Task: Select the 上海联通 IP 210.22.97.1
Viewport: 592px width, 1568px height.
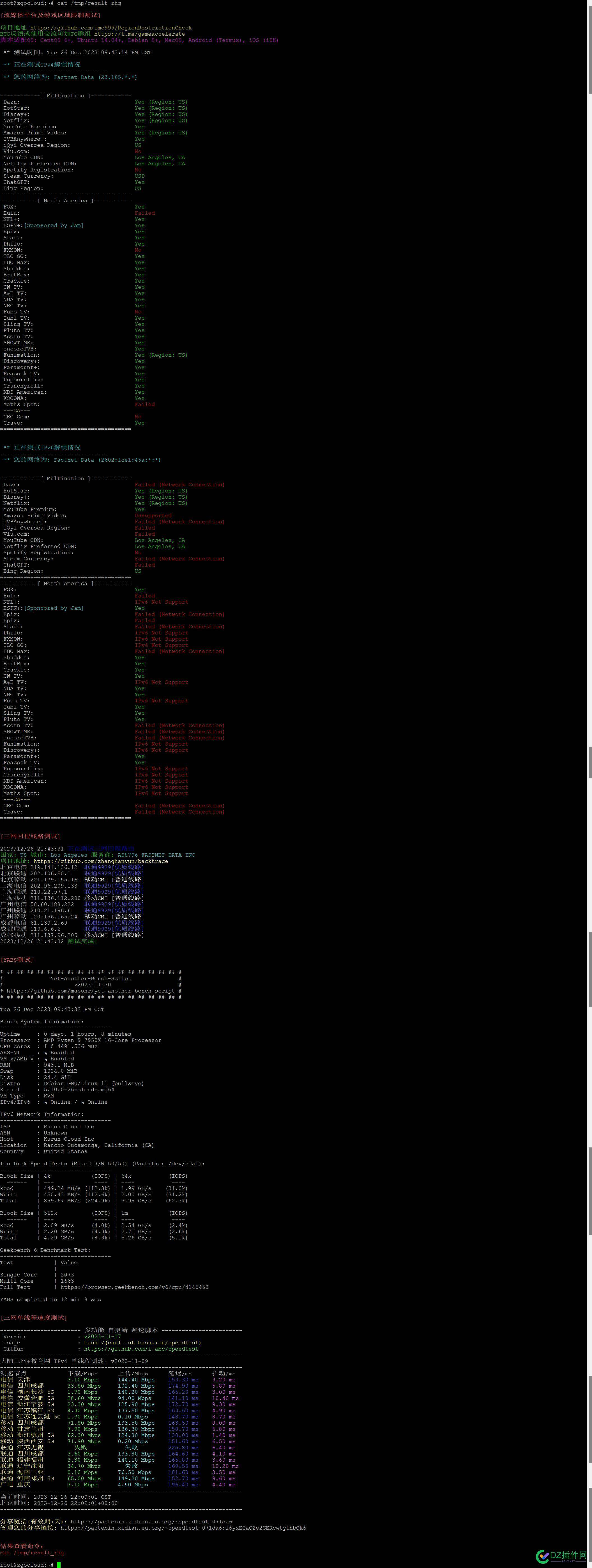Action: coord(49,892)
